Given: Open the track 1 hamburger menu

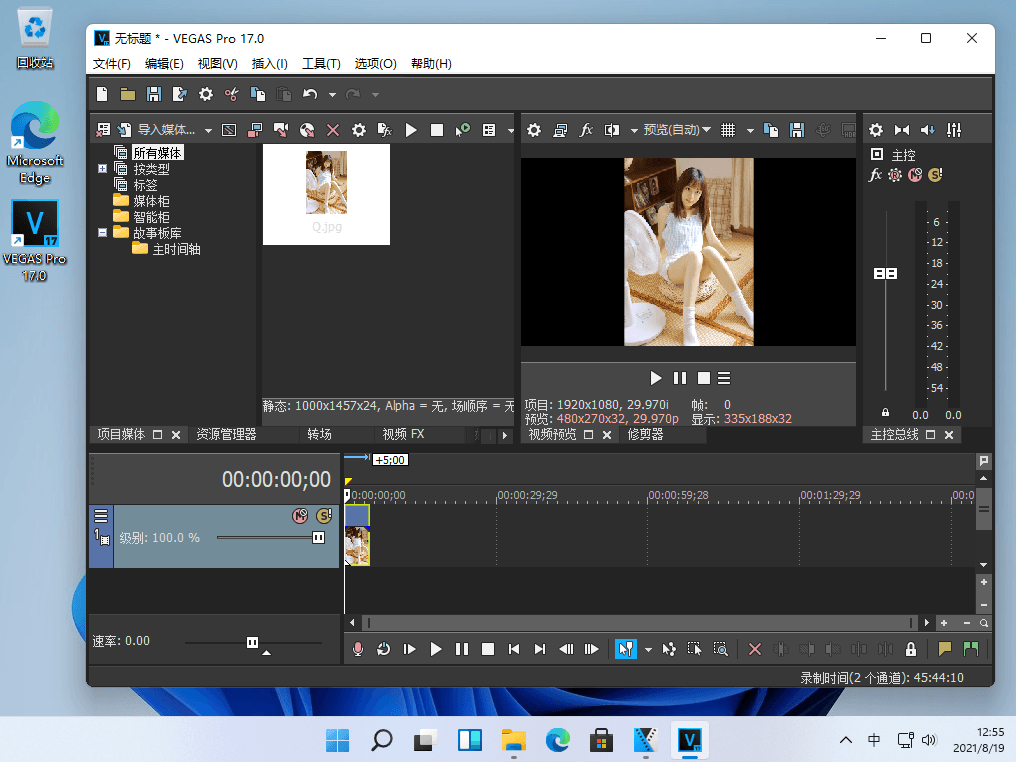Looking at the screenshot, I should coord(101,516).
